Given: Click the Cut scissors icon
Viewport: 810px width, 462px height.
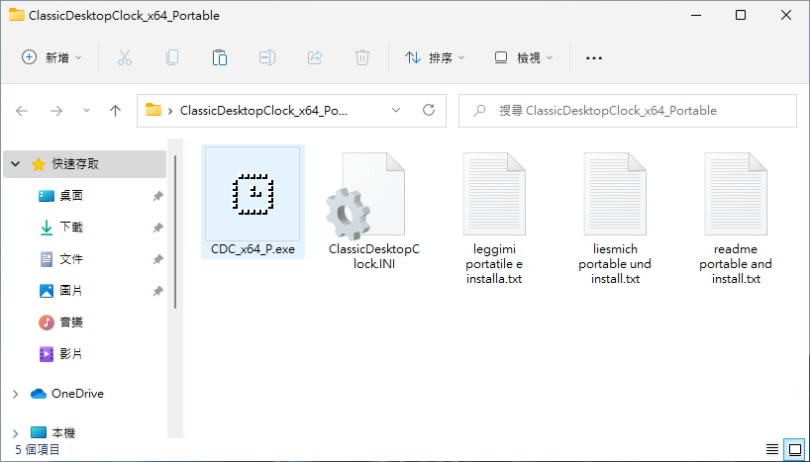Looking at the screenshot, I should [124, 57].
